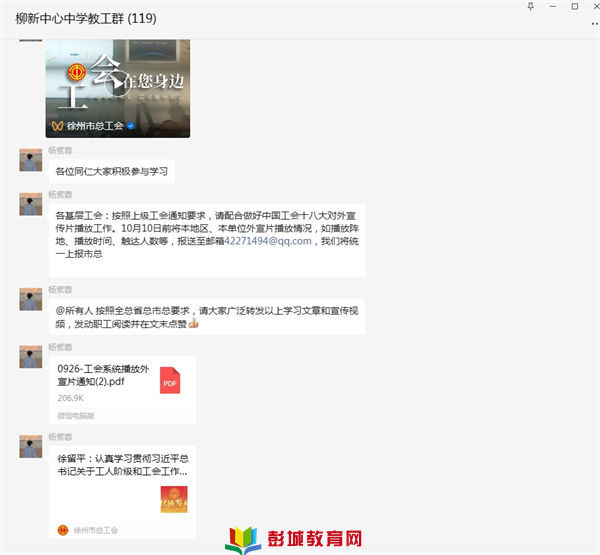The image size is (600, 555).
Task: Open the 0926-工会系统播放外宣片通知(2).pdf file
Action: [122, 390]
